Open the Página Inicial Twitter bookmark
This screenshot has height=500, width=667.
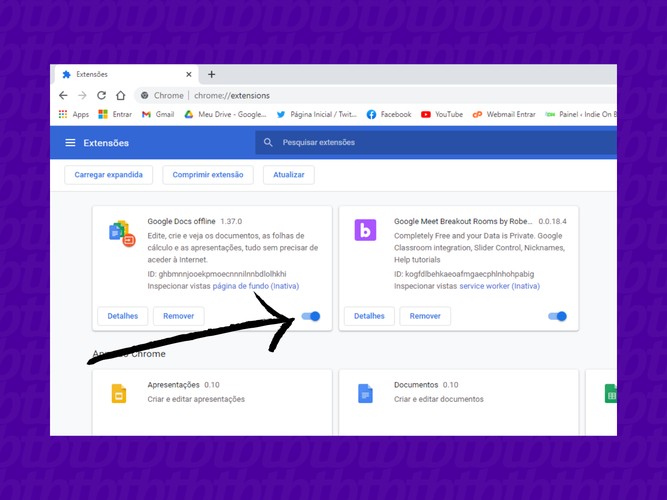(316, 114)
